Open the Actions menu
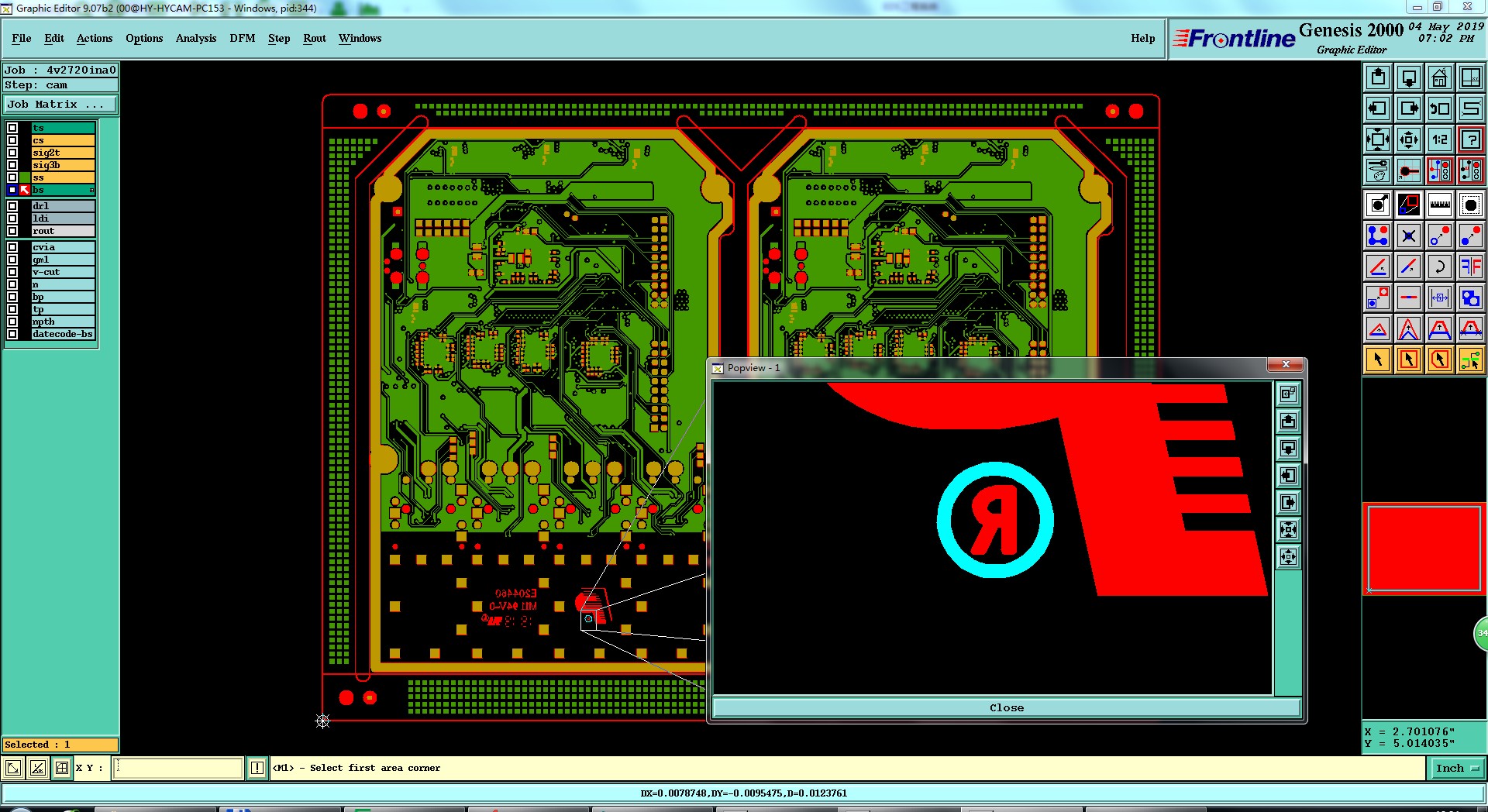 (x=95, y=38)
